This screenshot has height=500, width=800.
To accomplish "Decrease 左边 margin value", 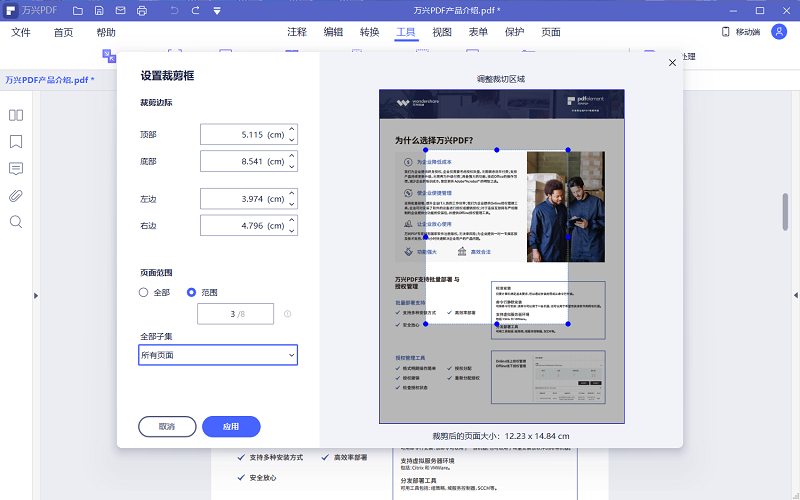I will tap(291, 204).
